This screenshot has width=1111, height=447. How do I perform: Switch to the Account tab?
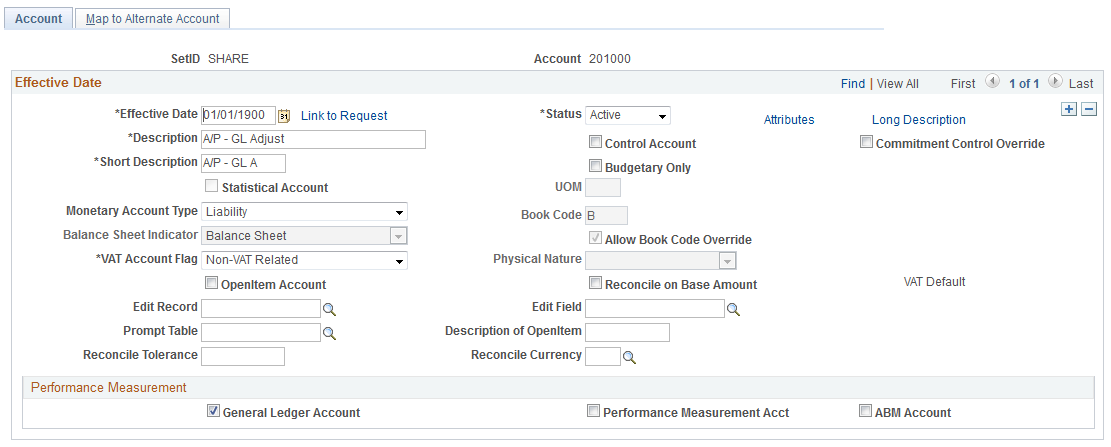point(38,19)
